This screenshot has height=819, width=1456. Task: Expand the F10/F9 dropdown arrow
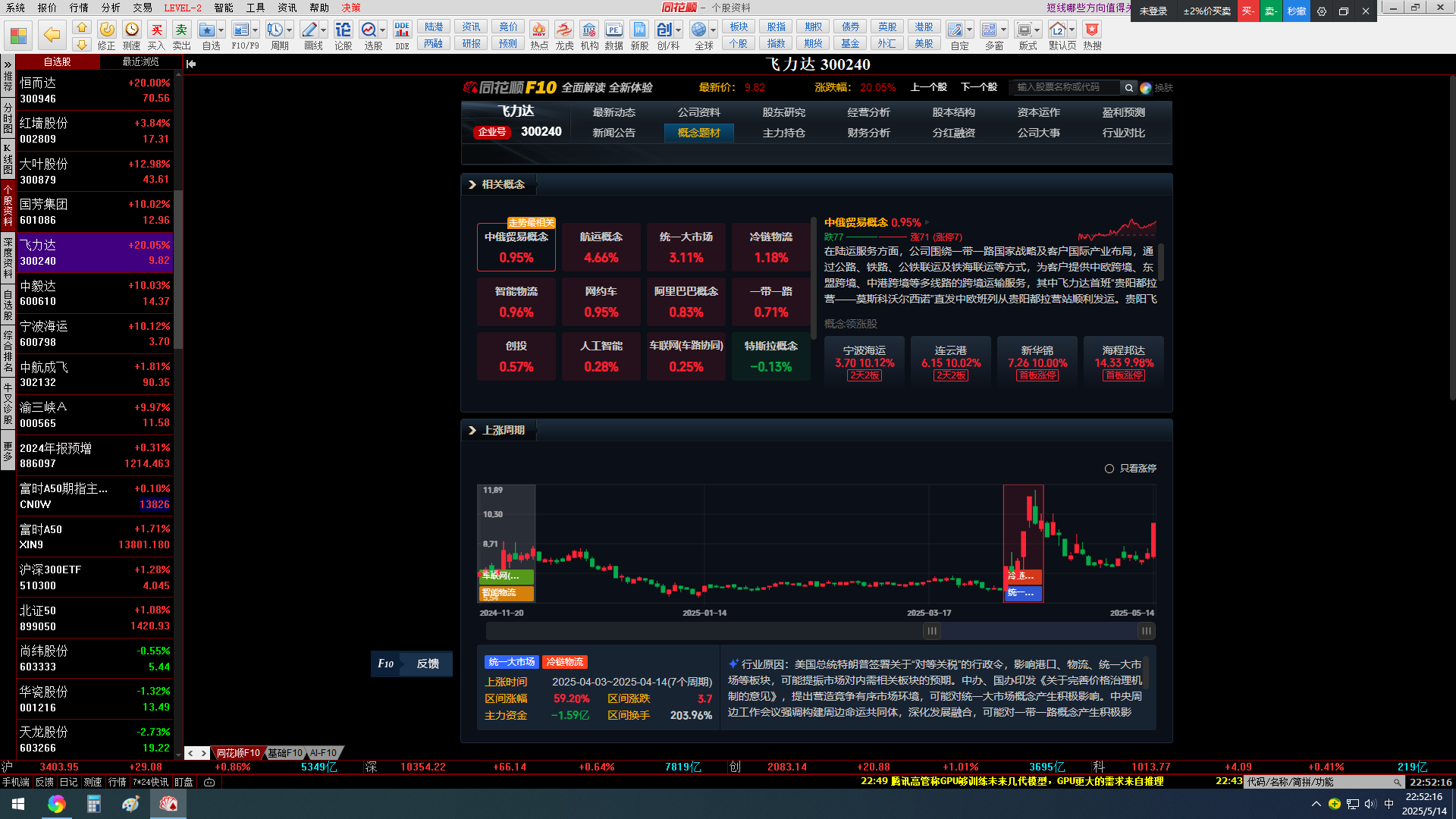[255, 30]
